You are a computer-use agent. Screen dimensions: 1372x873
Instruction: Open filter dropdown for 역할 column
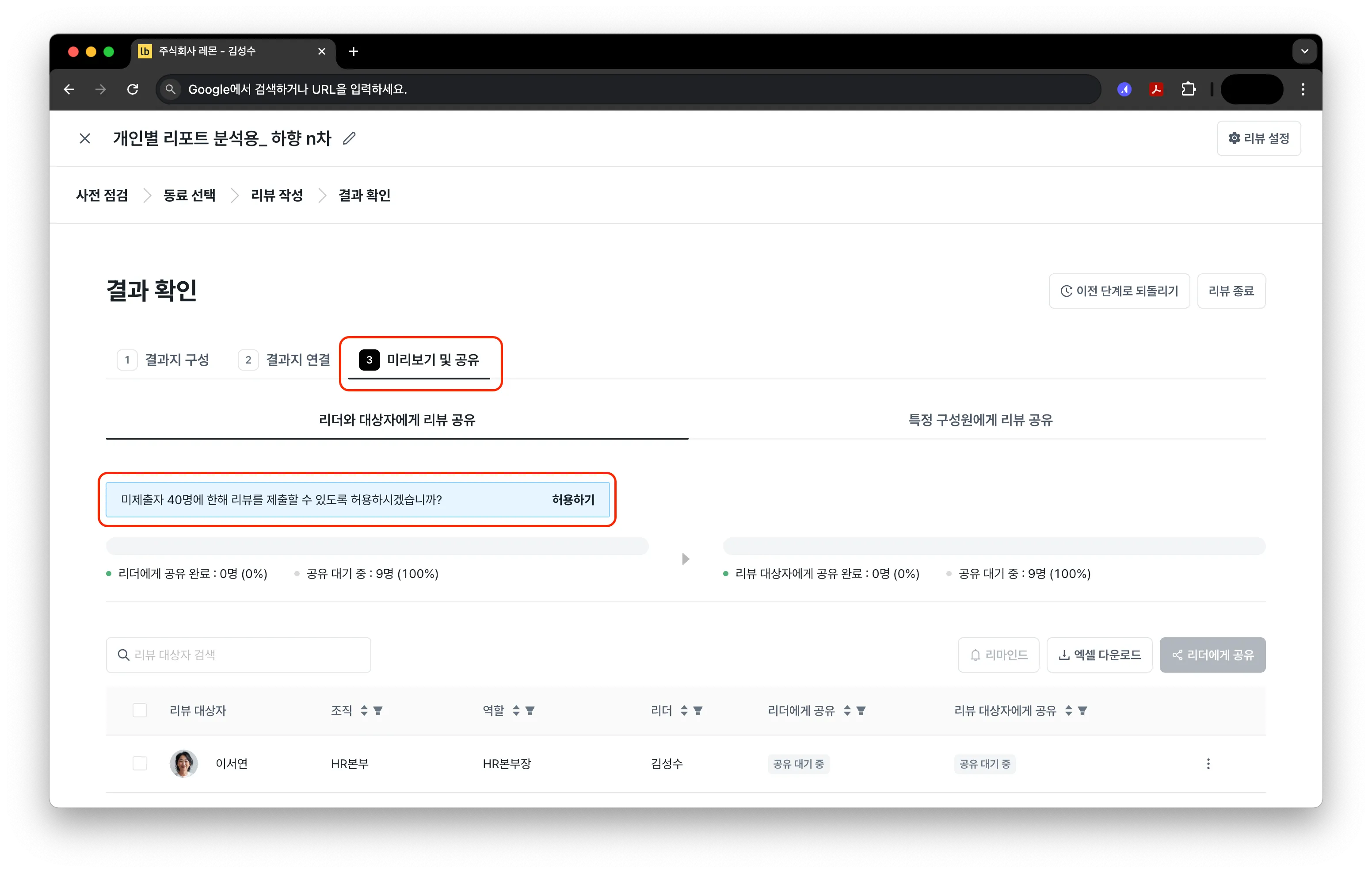530,711
